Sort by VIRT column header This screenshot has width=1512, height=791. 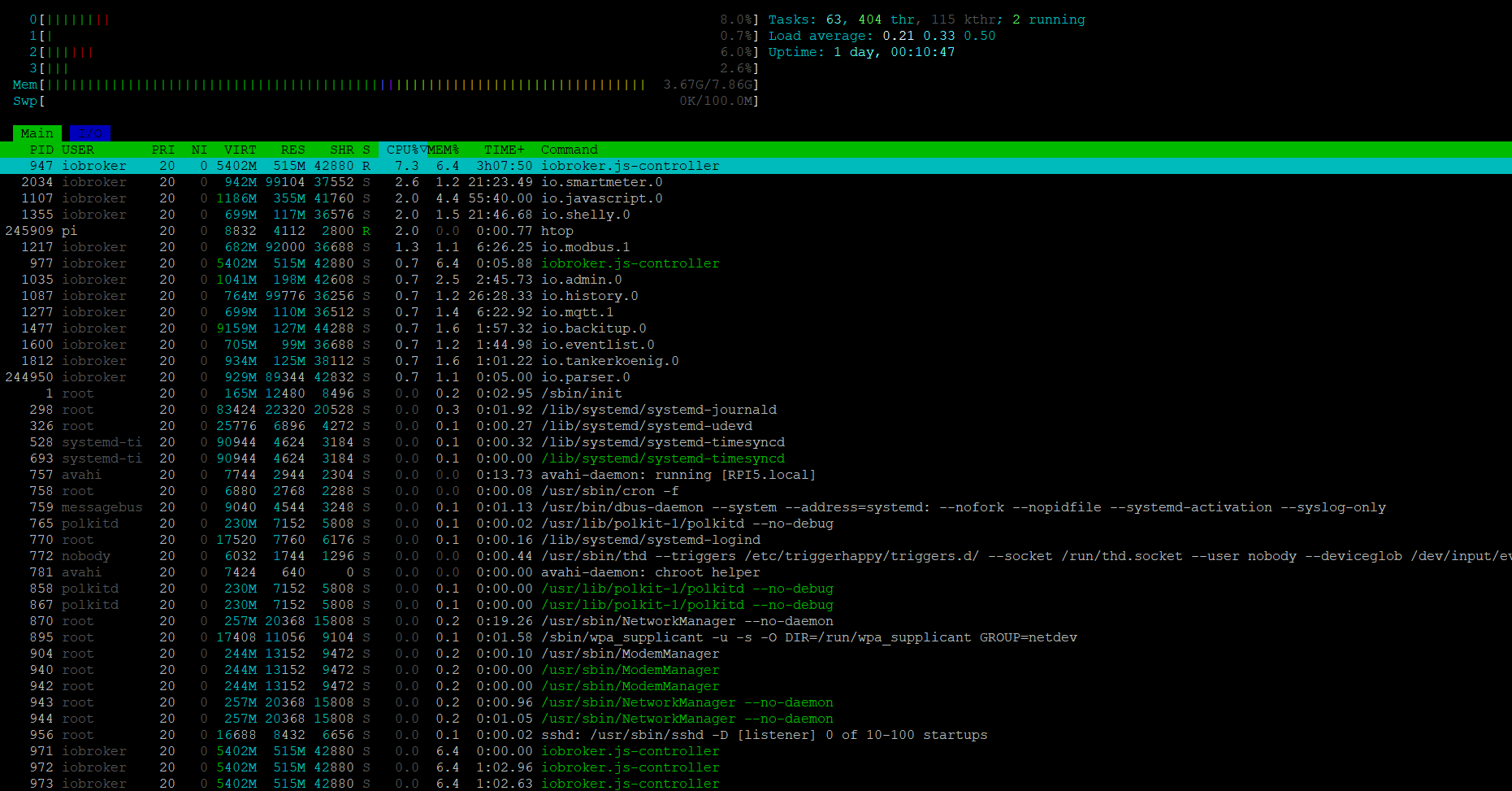(x=240, y=150)
